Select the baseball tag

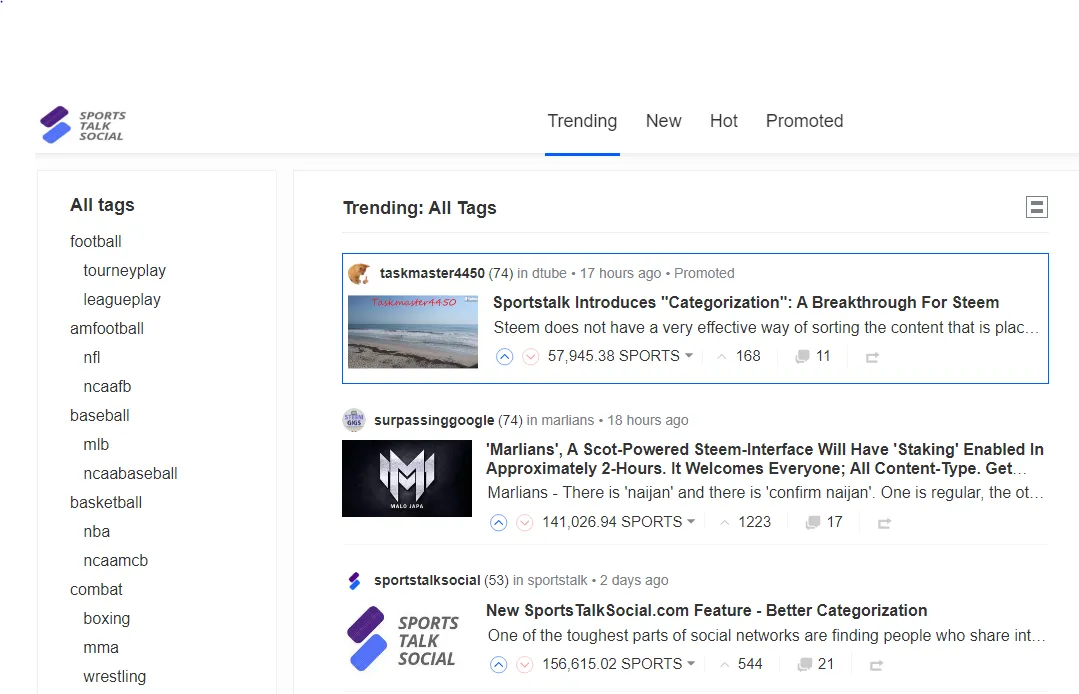click(100, 415)
